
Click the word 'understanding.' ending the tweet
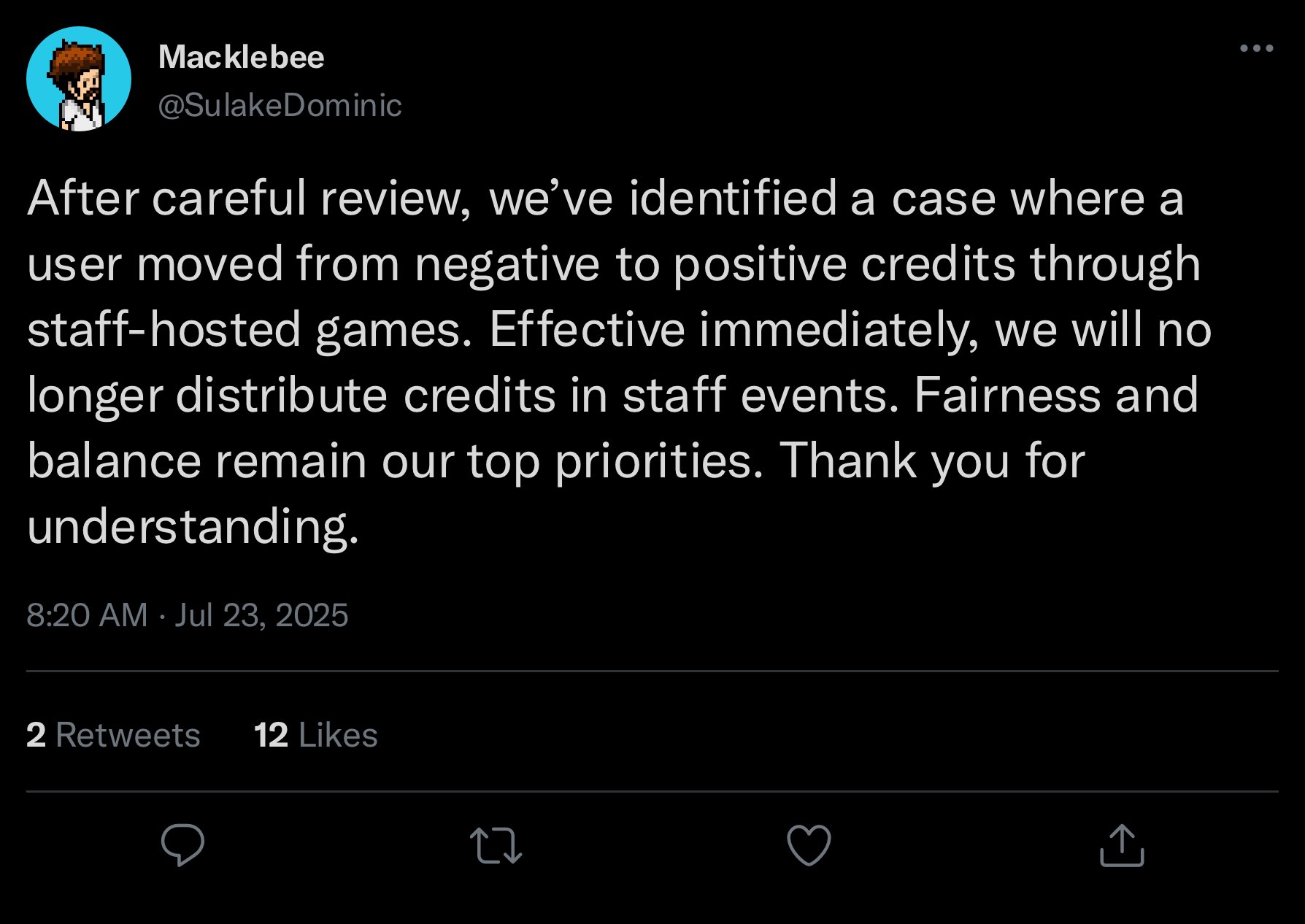193,527
